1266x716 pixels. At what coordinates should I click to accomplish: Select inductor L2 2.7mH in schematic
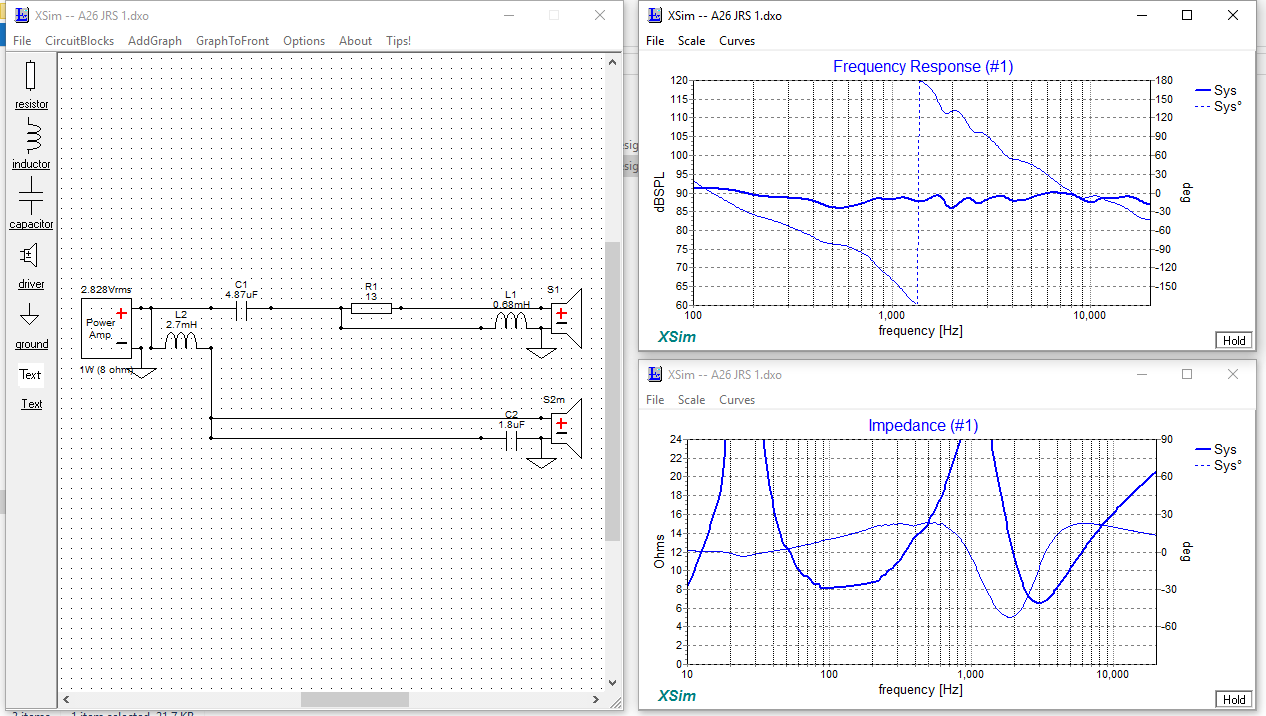point(181,341)
